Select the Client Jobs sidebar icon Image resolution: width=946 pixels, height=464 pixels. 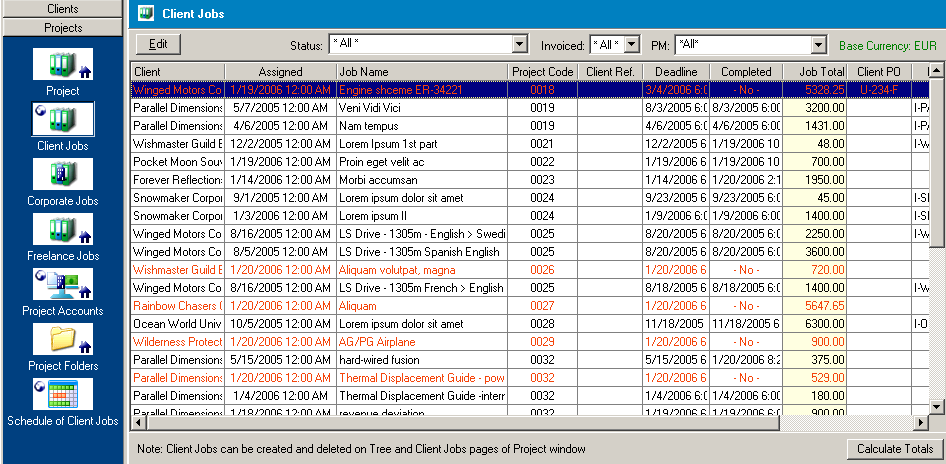(x=63, y=119)
